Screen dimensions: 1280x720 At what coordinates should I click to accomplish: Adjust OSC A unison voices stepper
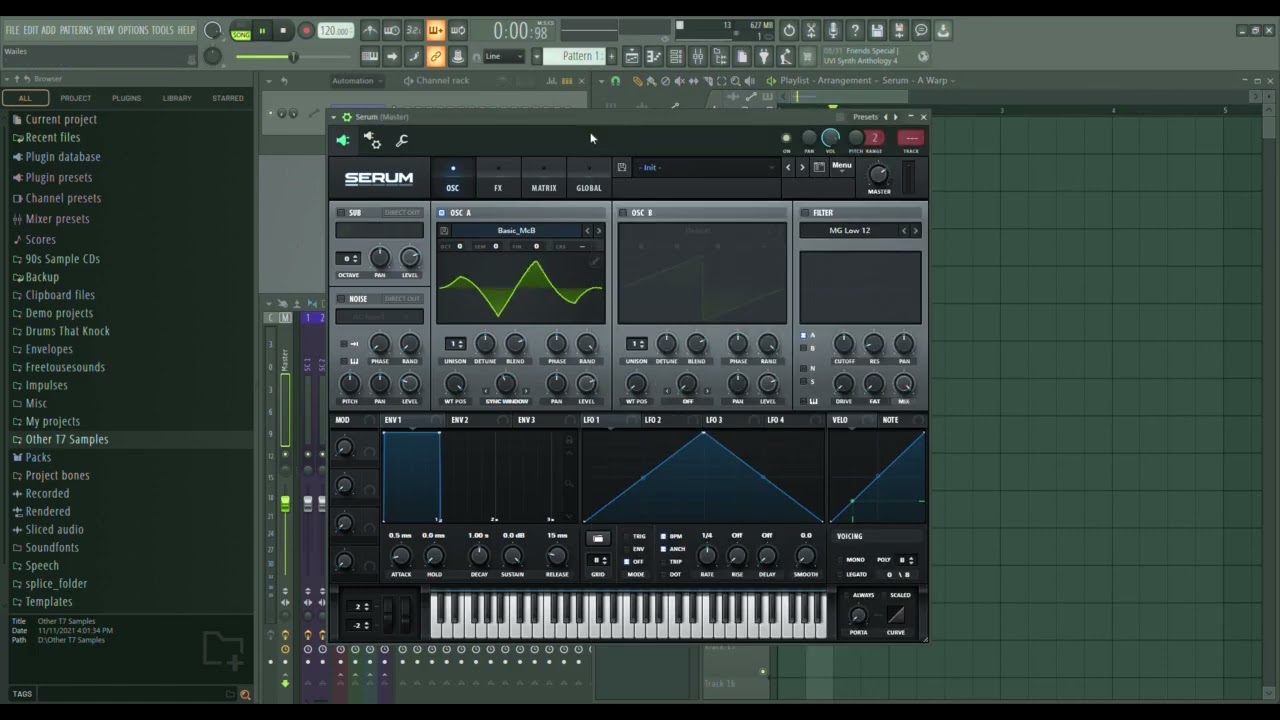pyautogui.click(x=455, y=344)
